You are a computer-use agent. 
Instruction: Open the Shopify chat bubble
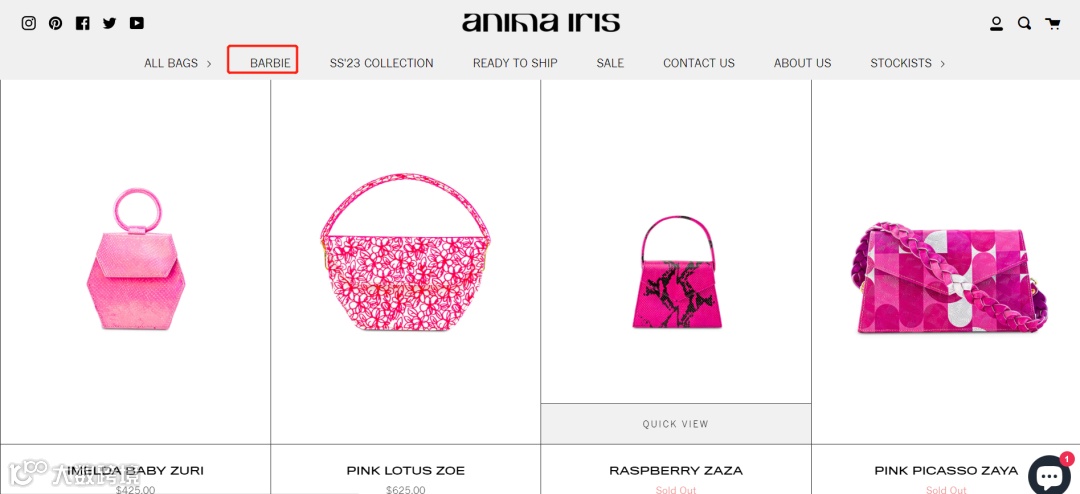coord(1049,475)
